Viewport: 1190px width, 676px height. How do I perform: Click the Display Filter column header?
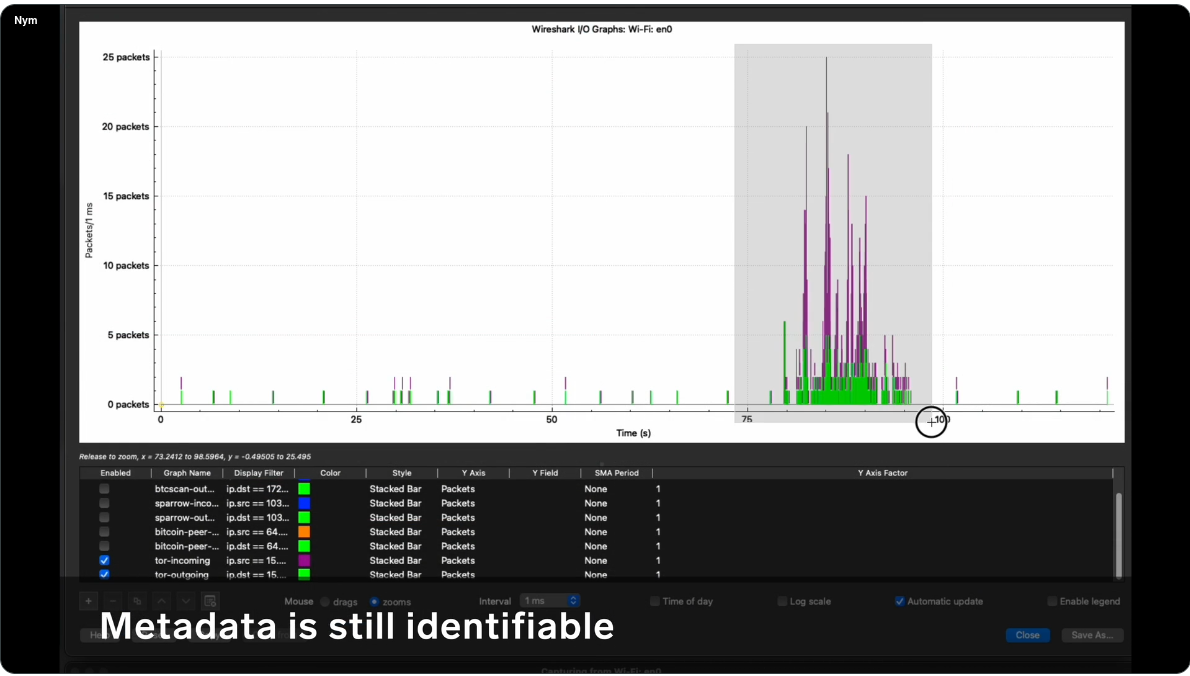tap(258, 473)
